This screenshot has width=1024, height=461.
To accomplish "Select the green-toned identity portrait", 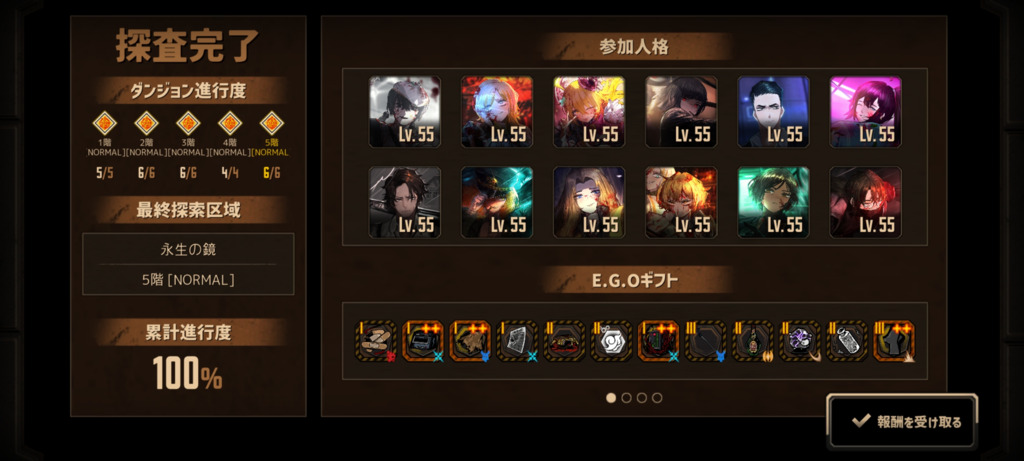I will 773,202.
